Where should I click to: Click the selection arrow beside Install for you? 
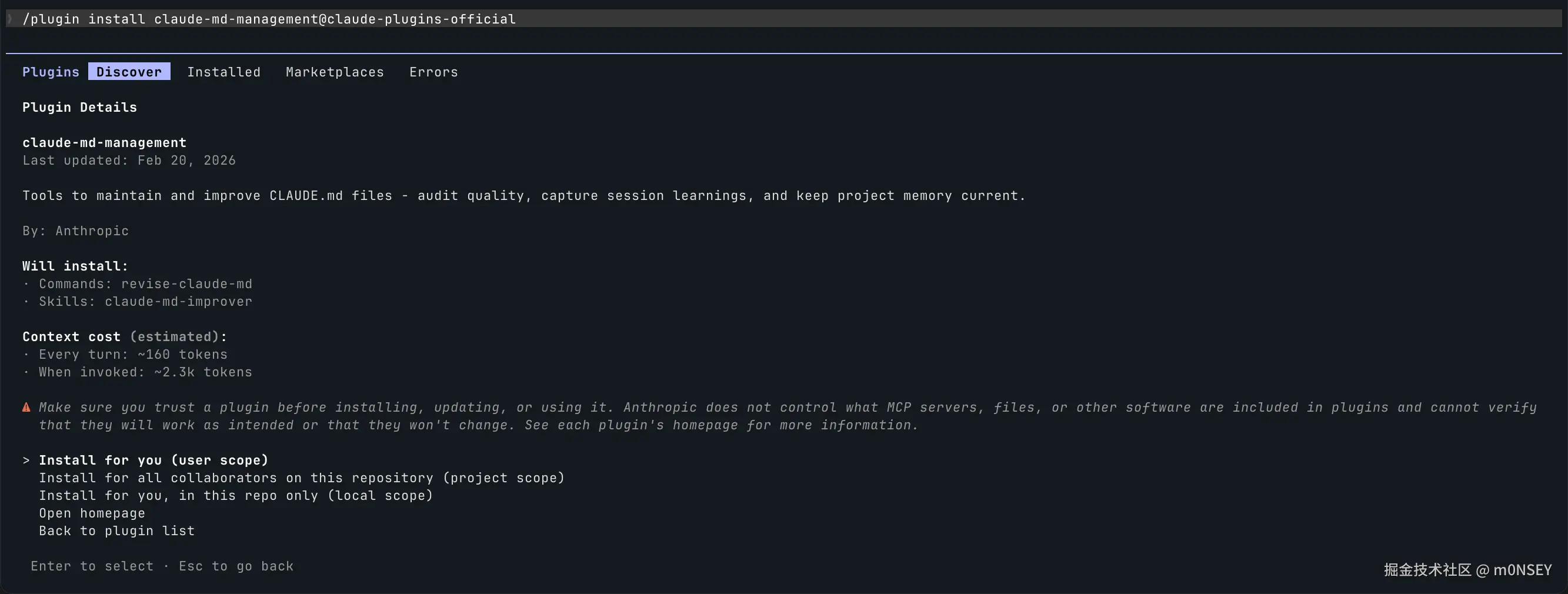26,460
